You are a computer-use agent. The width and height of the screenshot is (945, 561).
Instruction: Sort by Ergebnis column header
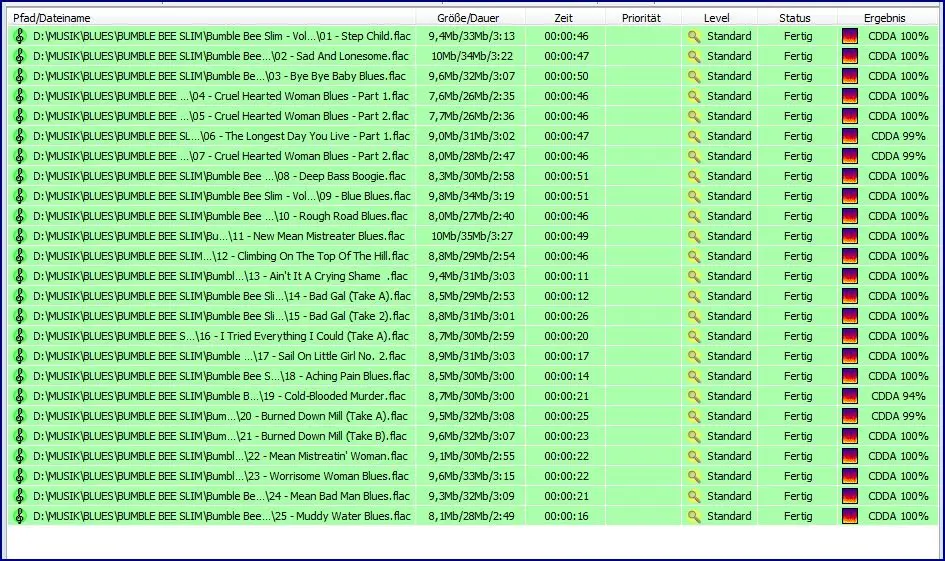coord(887,18)
